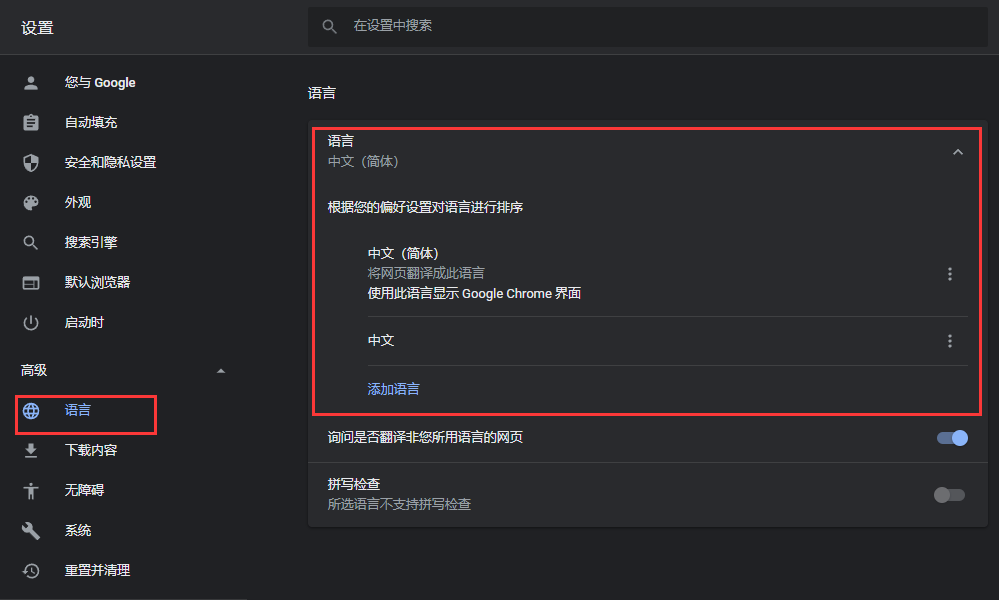Open 您与 Google settings section
This screenshot has height=600, width=999.
click(x=100, y=83)
